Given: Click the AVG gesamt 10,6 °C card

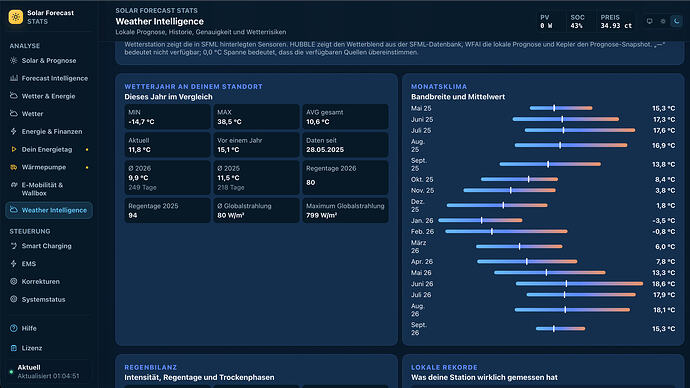Looking at the screenshot, I should (345, 117).
